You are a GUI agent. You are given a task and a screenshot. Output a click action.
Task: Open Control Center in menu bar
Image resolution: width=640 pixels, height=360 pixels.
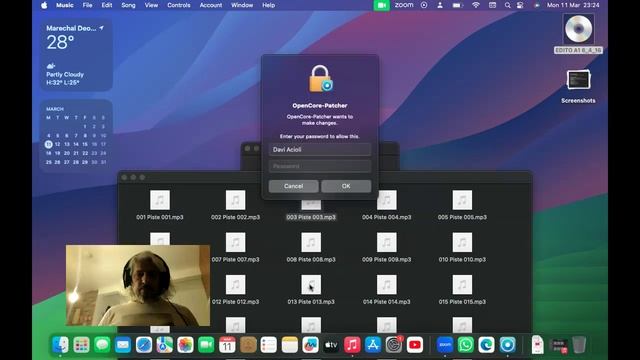point(520,5)
